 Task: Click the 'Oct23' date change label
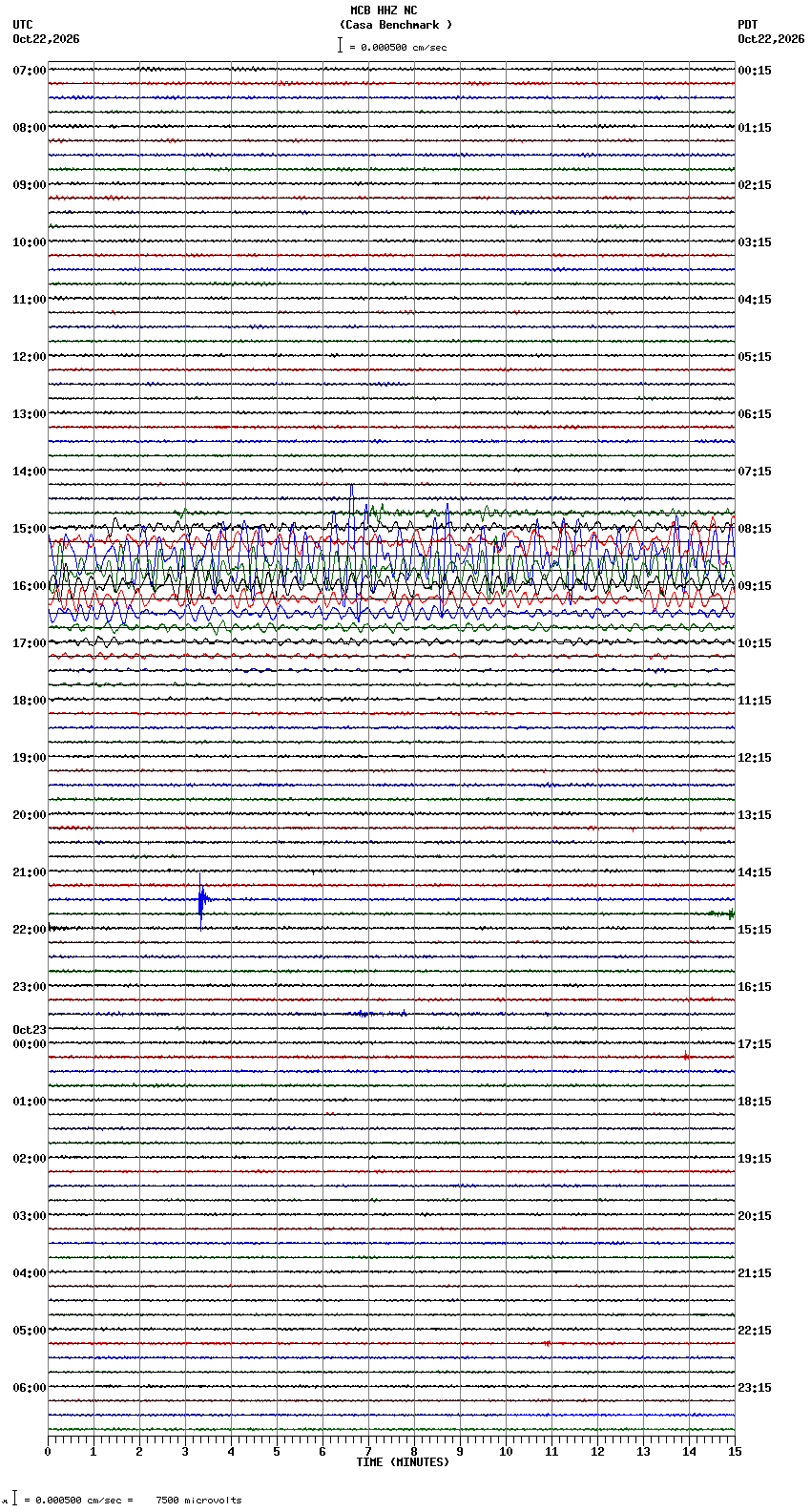point(30,1030)
